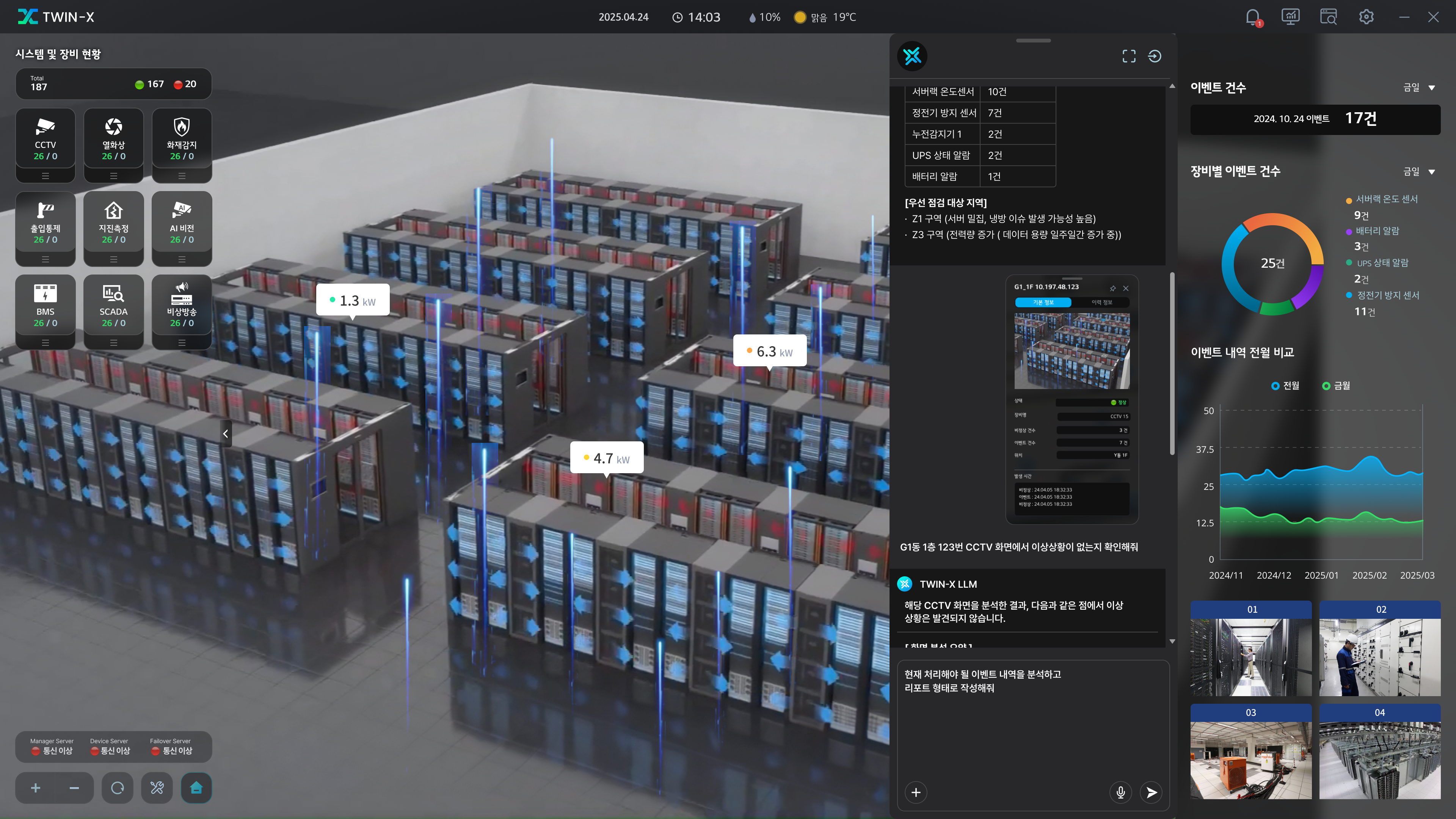Open the 이벤트 건수 금일 dropdown
1456x819 pixels.
click(1419, 88)
